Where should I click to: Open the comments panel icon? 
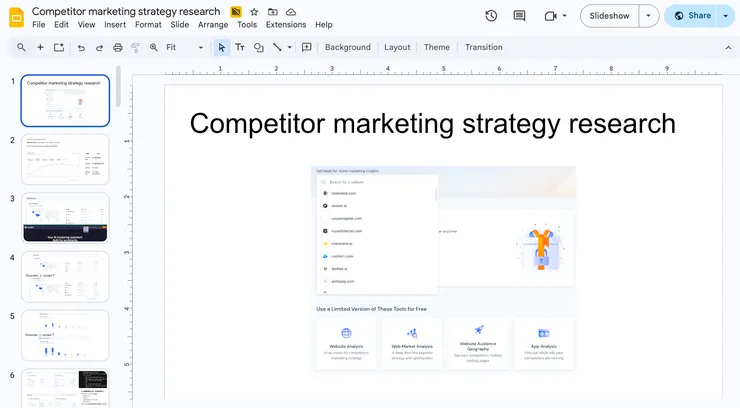click(519, 16)
